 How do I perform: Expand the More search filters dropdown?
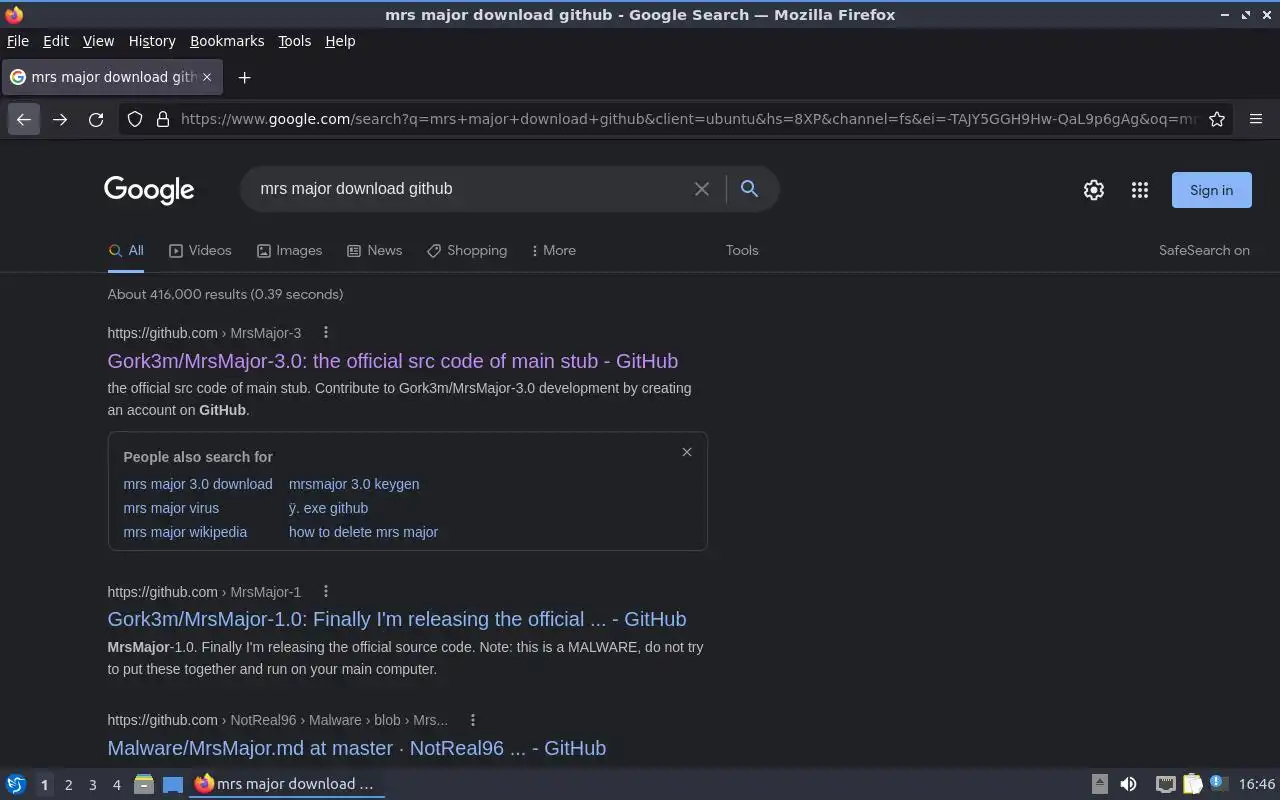coord(553,250)
